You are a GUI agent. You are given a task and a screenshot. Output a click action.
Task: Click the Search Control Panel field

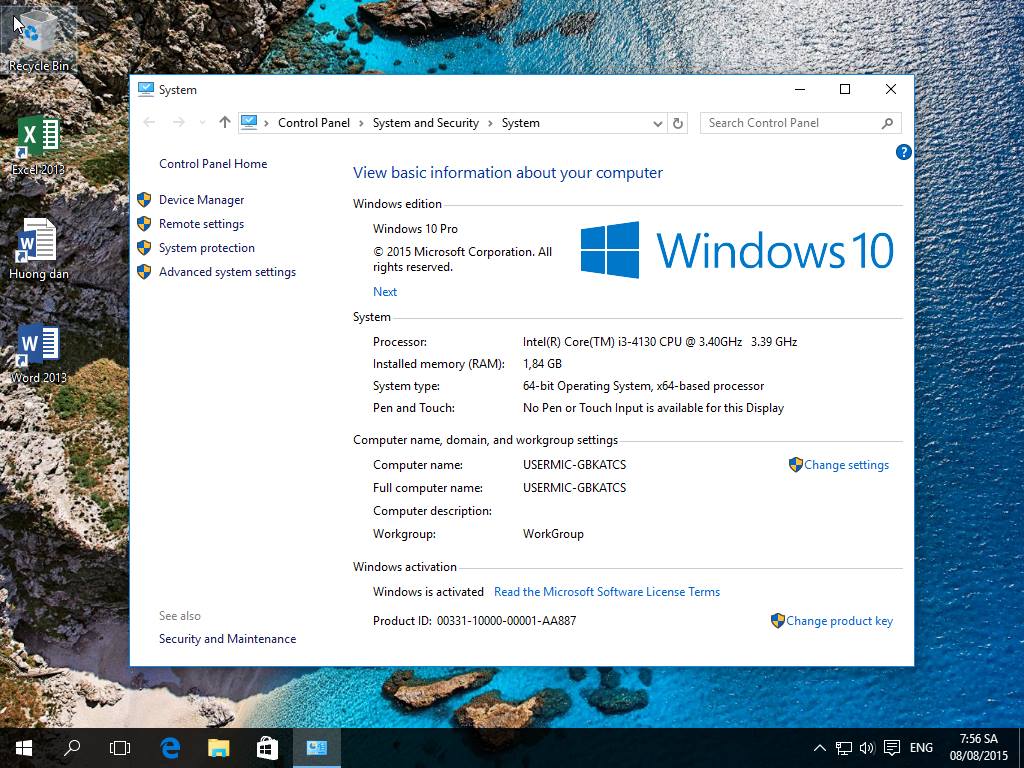tap(800, 123)
